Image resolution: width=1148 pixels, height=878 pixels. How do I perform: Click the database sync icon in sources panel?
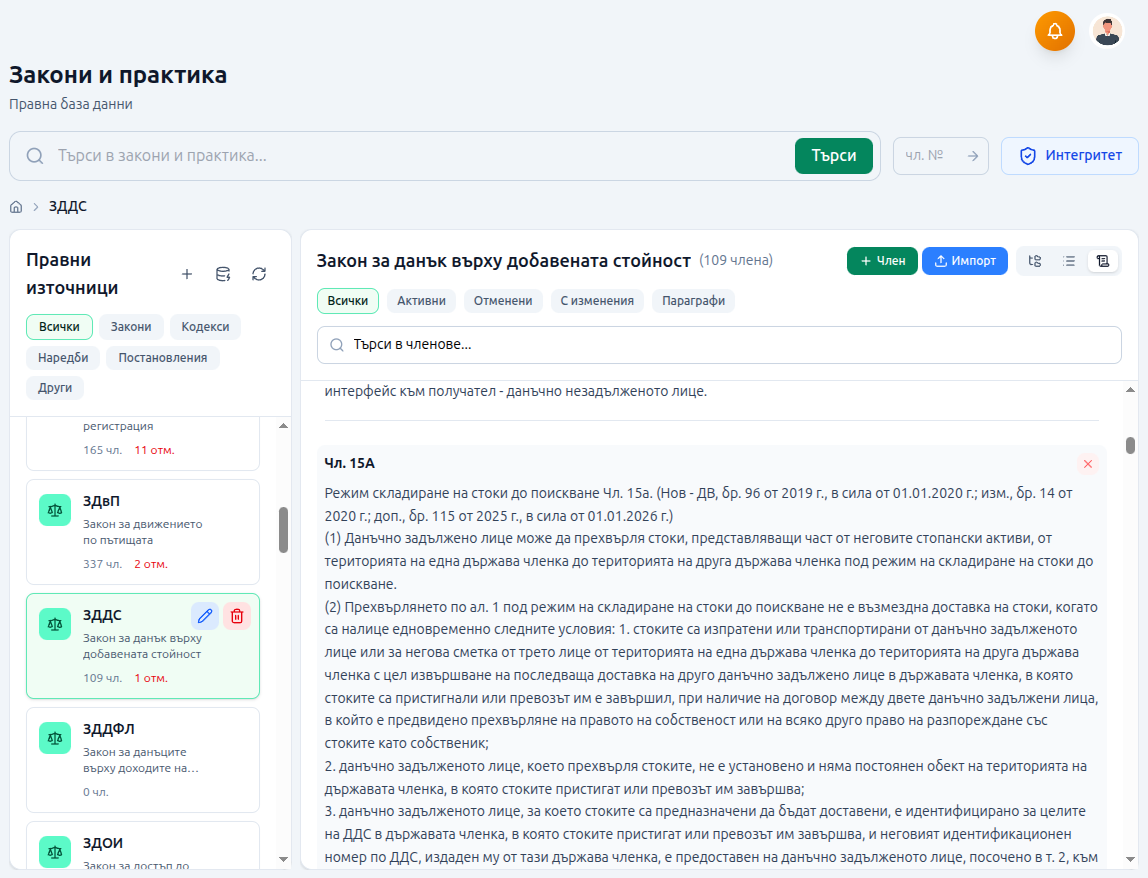223,274
